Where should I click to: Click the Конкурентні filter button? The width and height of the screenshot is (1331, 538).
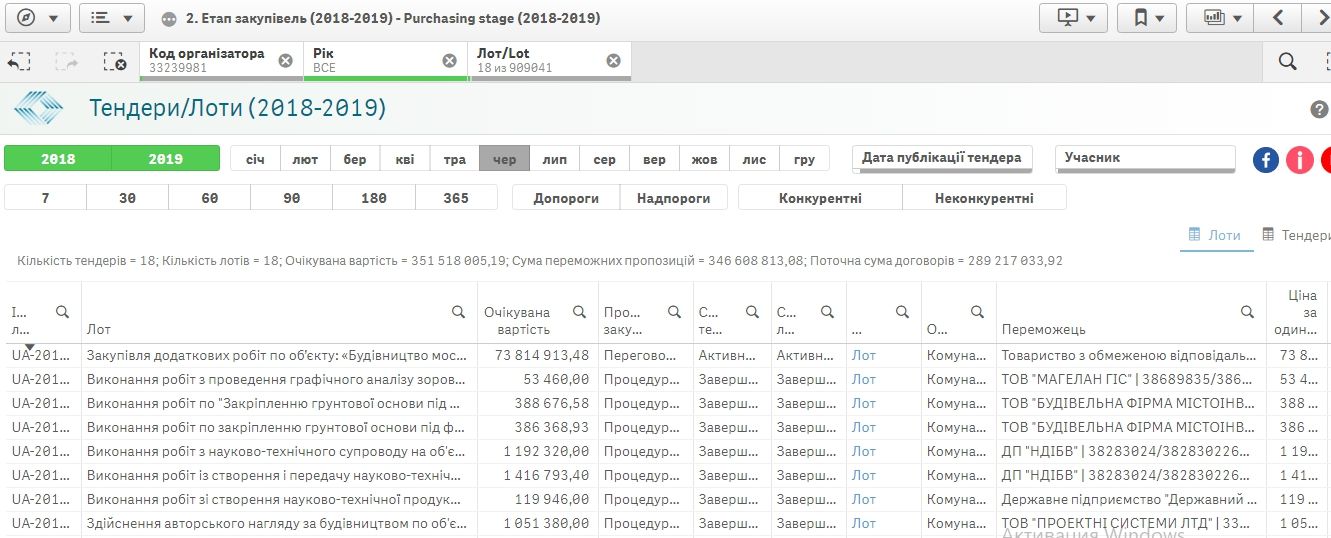pos(819,198)
